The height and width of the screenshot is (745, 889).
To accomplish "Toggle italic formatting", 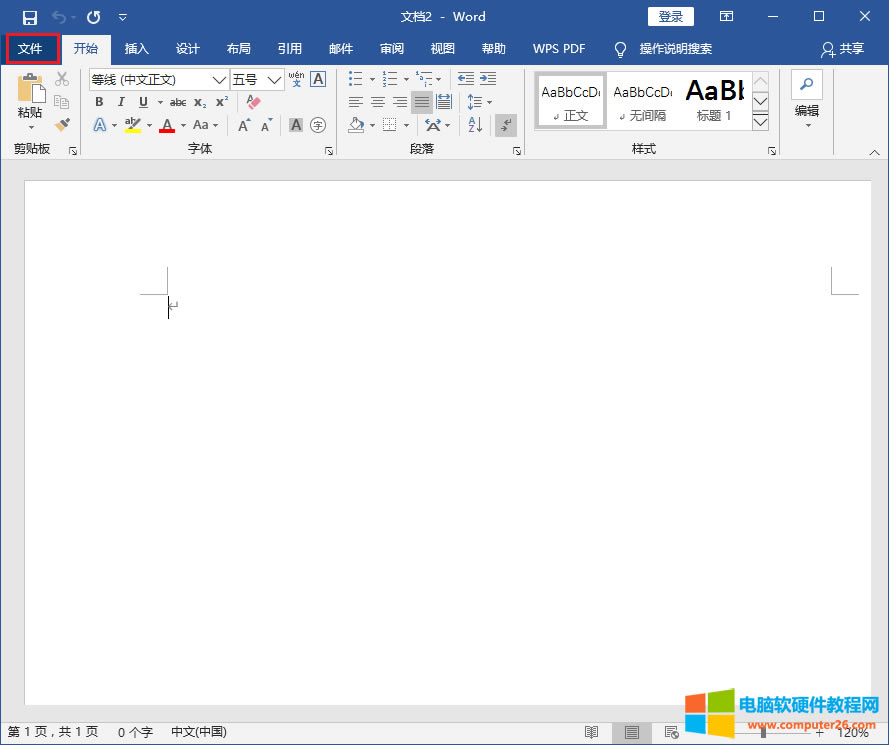I will coord(121,102).
